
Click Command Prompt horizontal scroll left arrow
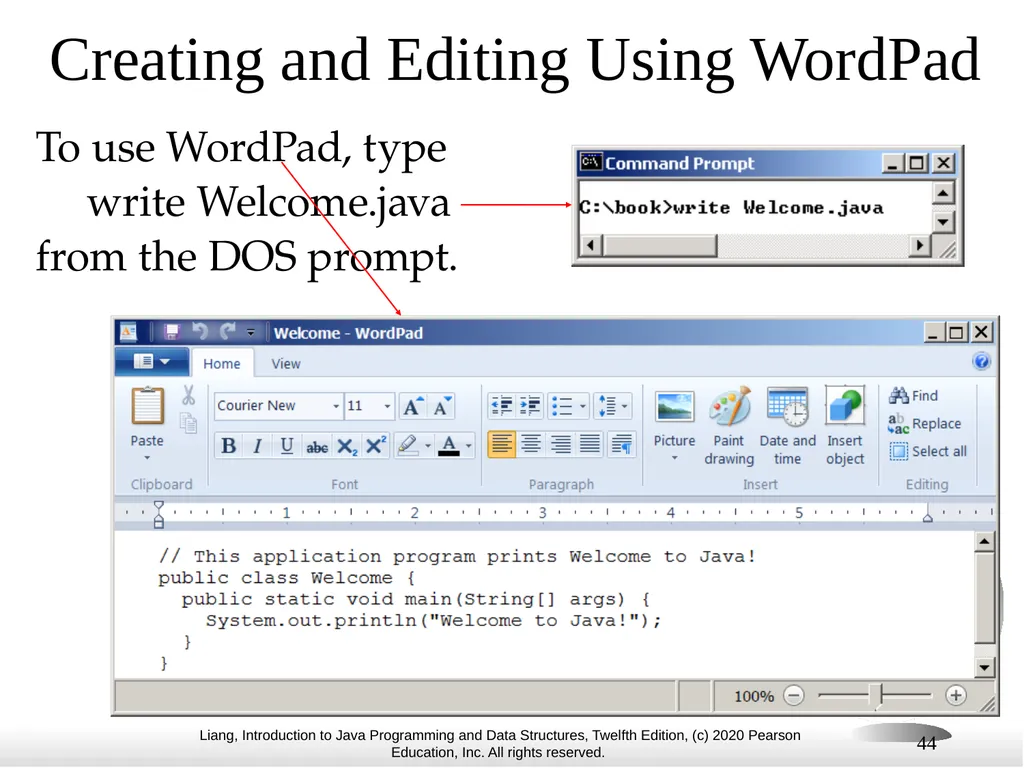pyautogui.click(x=591, y=246)
